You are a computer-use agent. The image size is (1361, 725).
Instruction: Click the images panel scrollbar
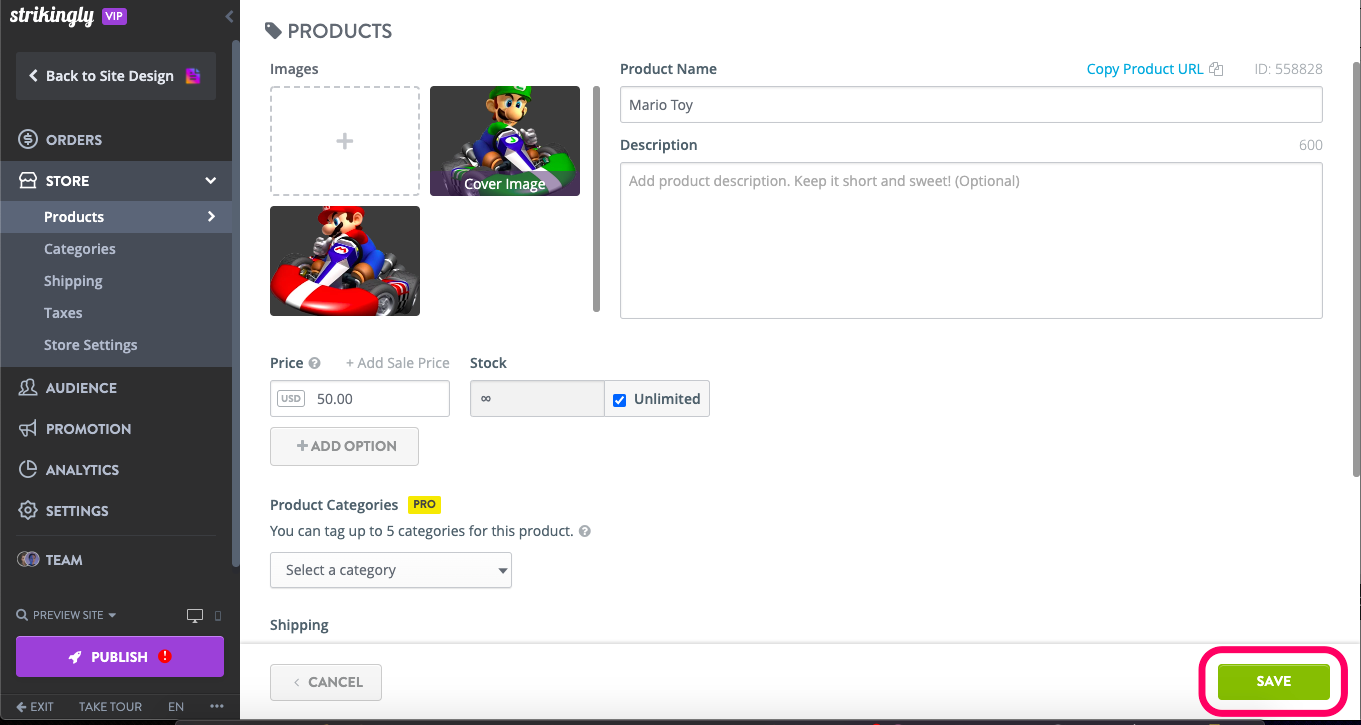click(x=597, y=200)
